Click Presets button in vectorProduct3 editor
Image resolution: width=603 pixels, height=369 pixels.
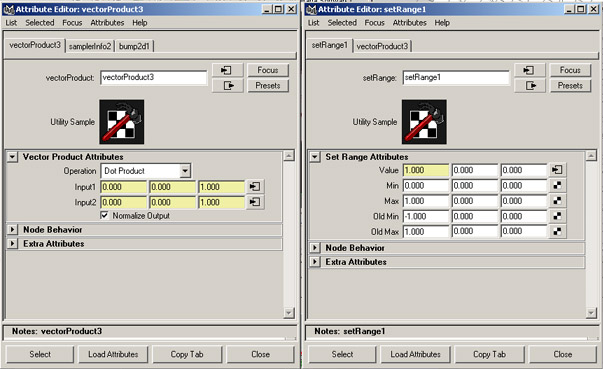click(x=268, y=85)
